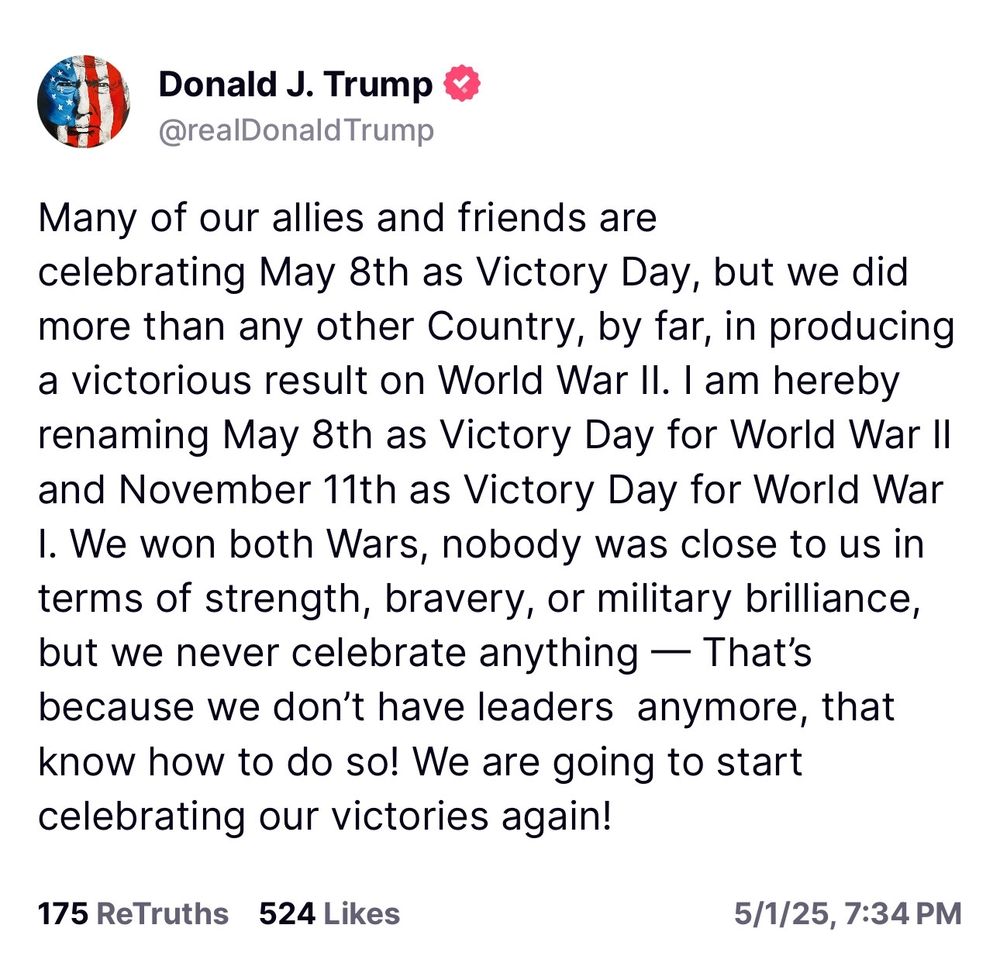This screenshot has height=967, width=1000.
Task: View the 175 ReTruths list
Action: tap(132, 913)
